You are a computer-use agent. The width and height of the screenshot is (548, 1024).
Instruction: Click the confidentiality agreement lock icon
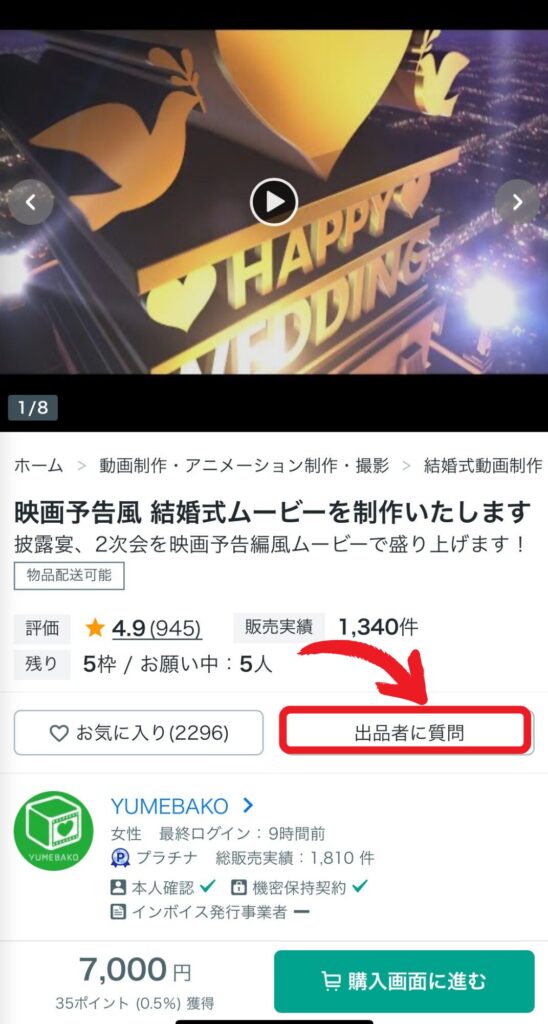click(x=238, y=888)
